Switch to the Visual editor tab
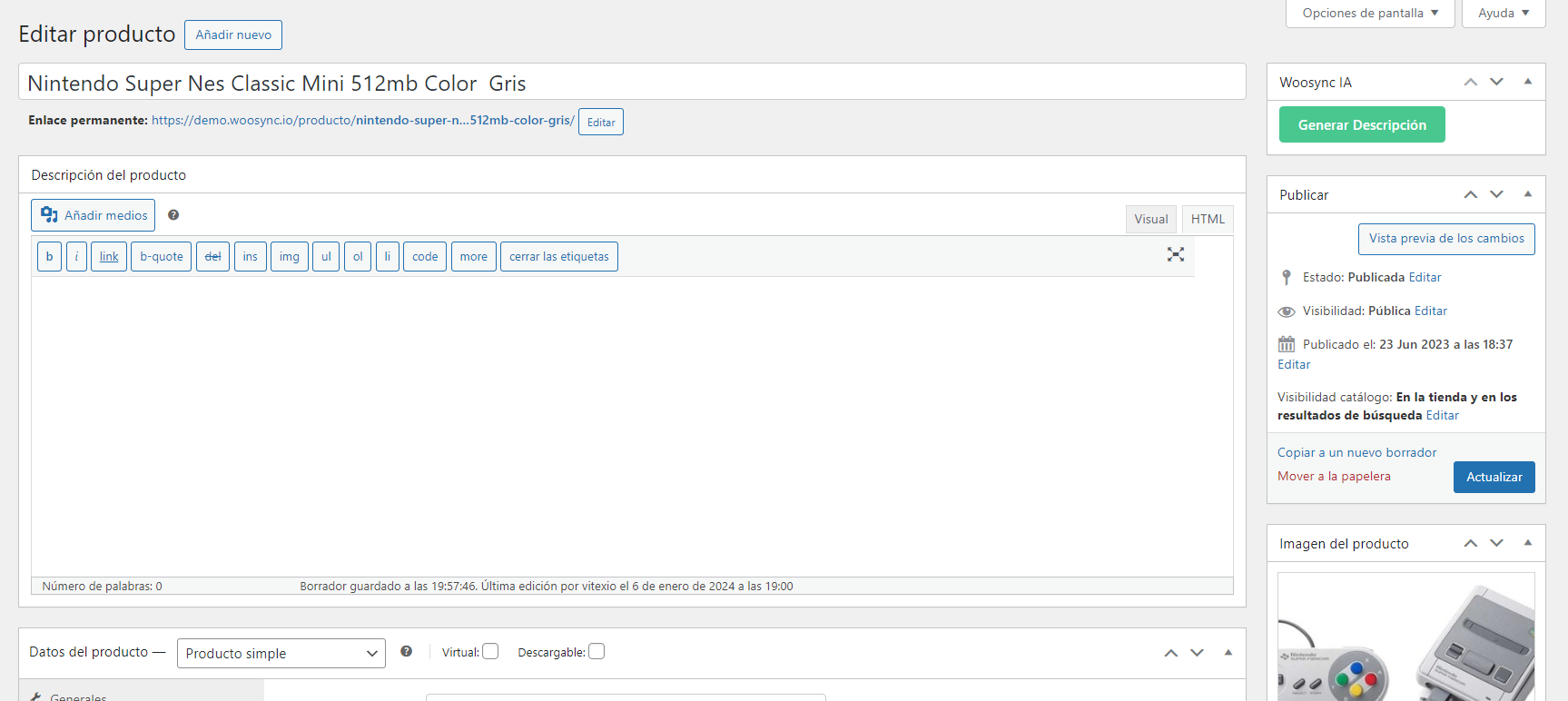 coord(1151,219)
